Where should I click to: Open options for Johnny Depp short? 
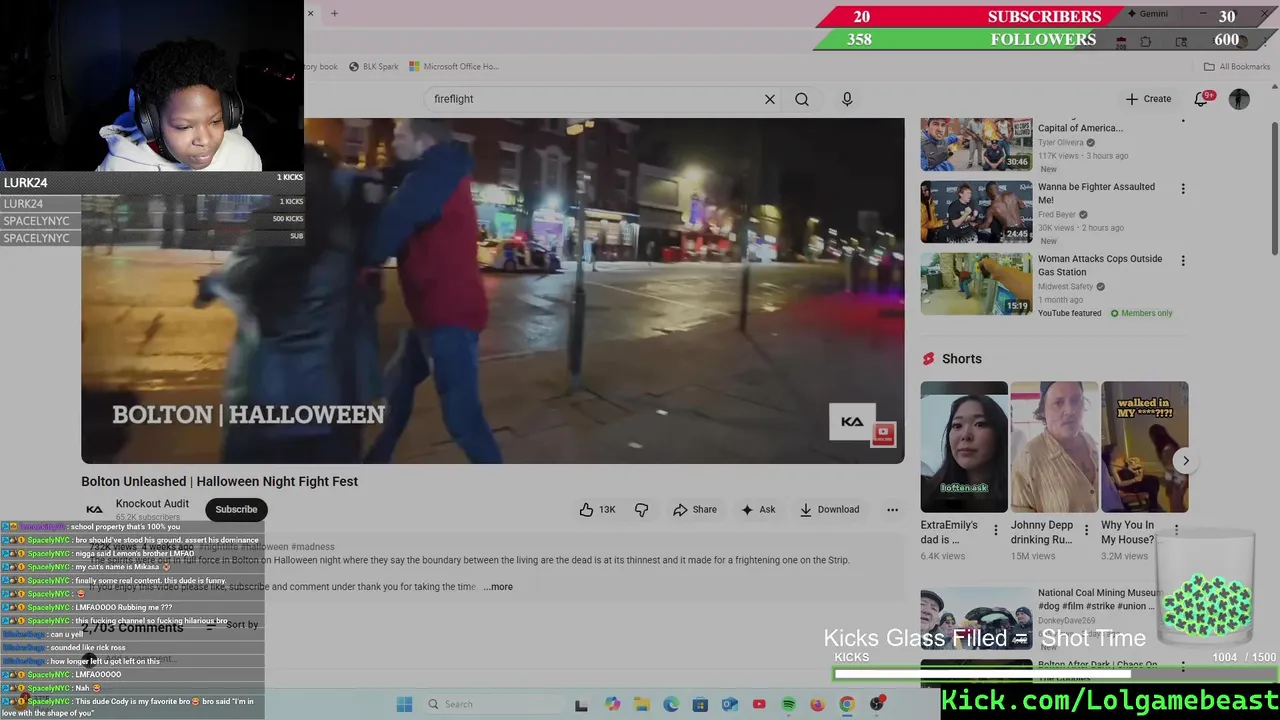[x=1086, y=530]
